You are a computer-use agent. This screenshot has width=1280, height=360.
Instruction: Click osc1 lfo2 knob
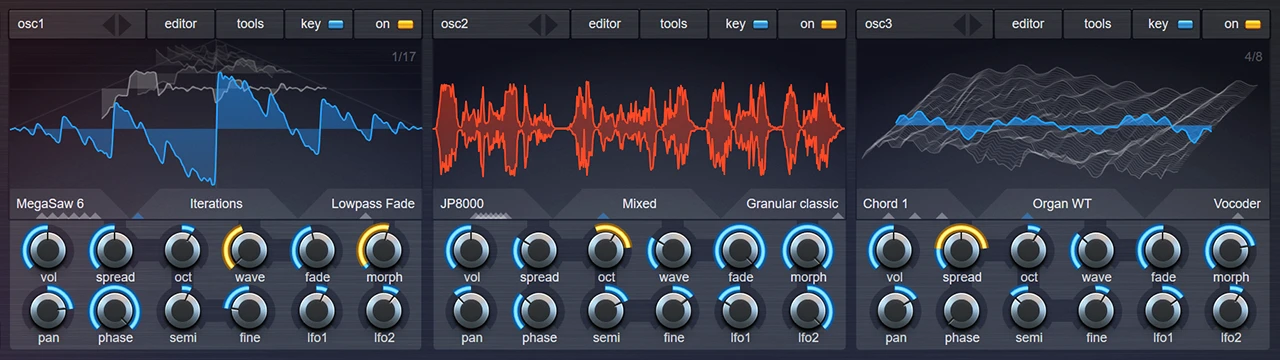click(384, 311)
